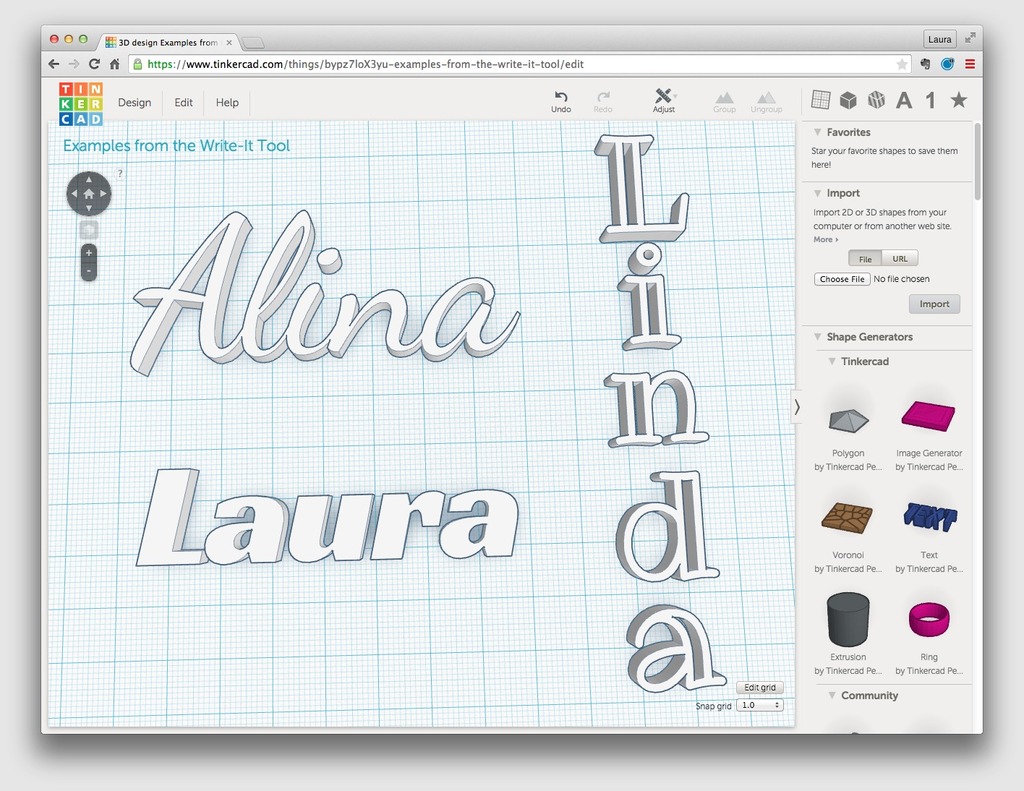Open the Edit menu

(183, 103)
